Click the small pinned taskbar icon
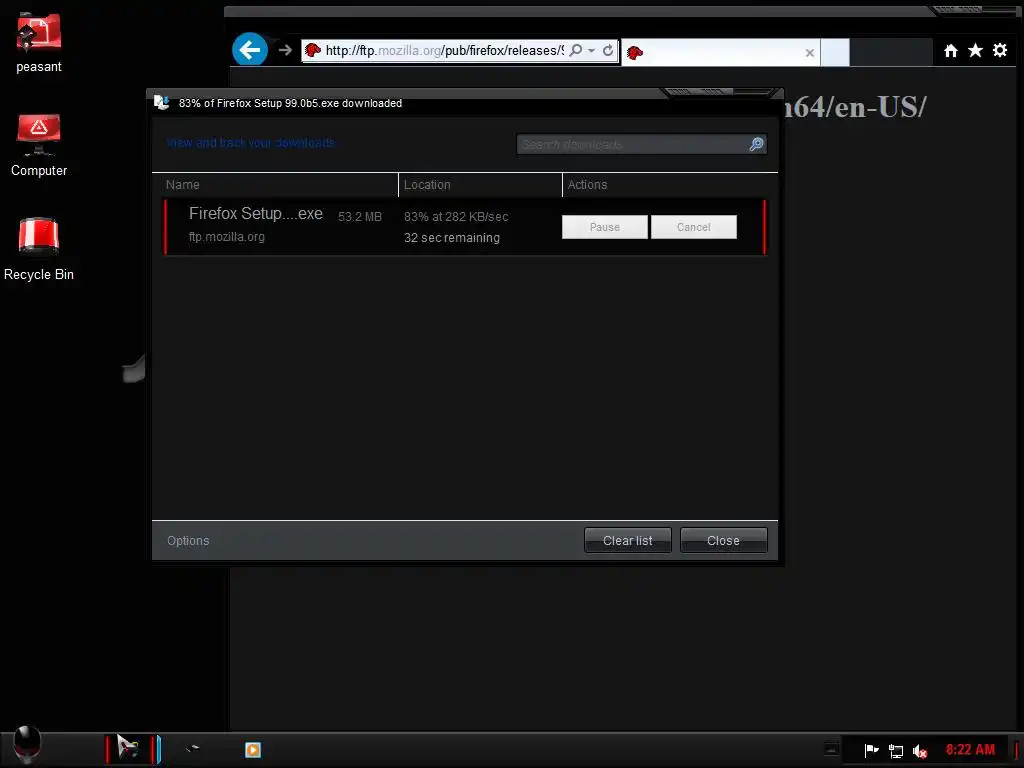This screenshot has width=1024, height=768. tap(192, 748)
